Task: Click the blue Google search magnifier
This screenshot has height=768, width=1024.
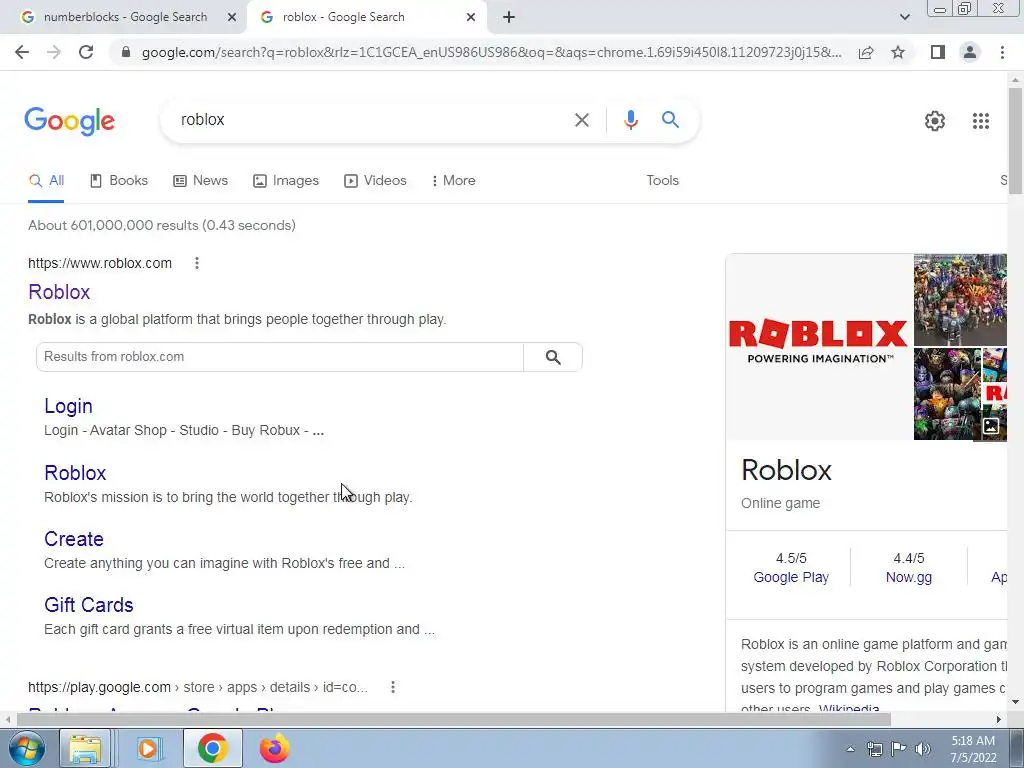Action: click(x=670, y=120)
